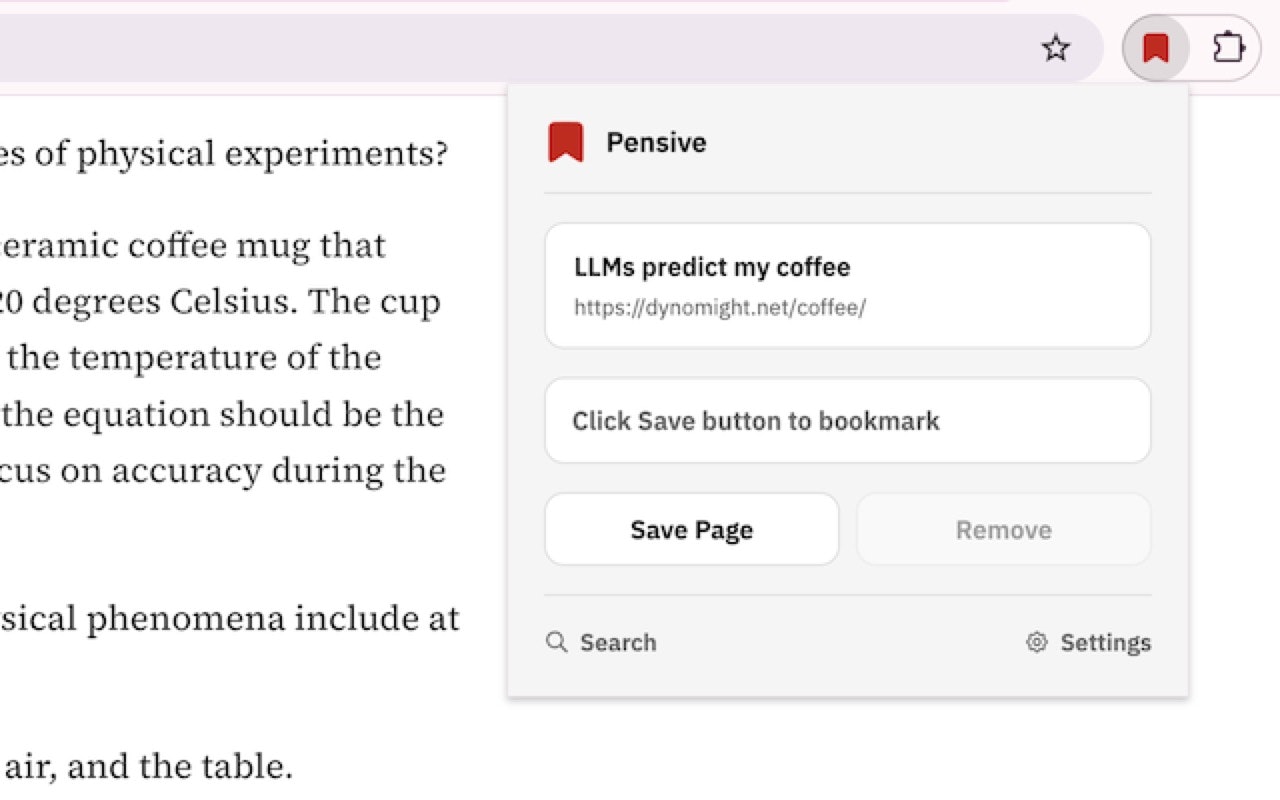This screenshot has width=1280, height=800.
Task: Click the star bookmark icon in address bar
Action: (1056, 48)
